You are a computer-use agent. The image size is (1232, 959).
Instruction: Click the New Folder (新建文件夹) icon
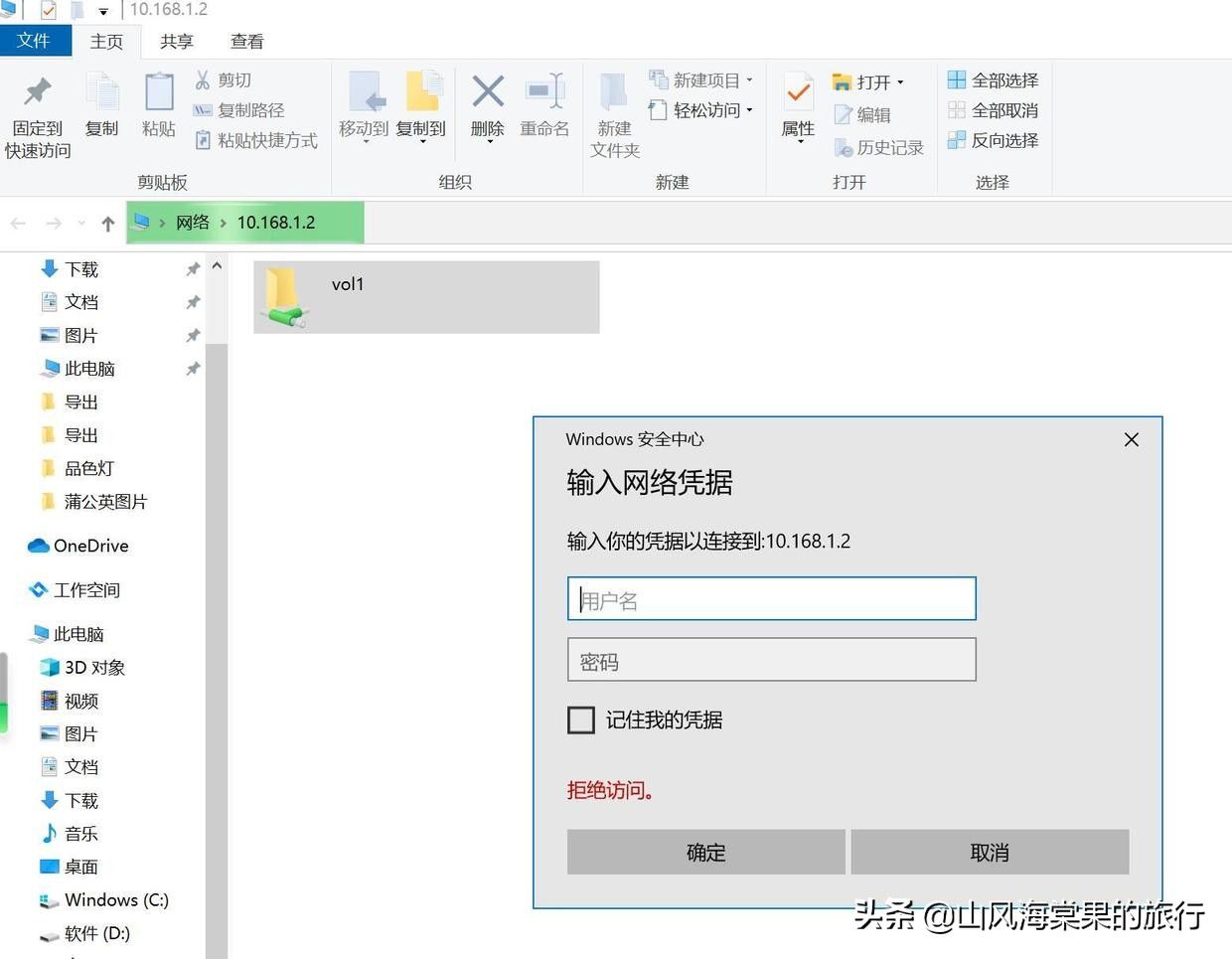tap(614, 92)
